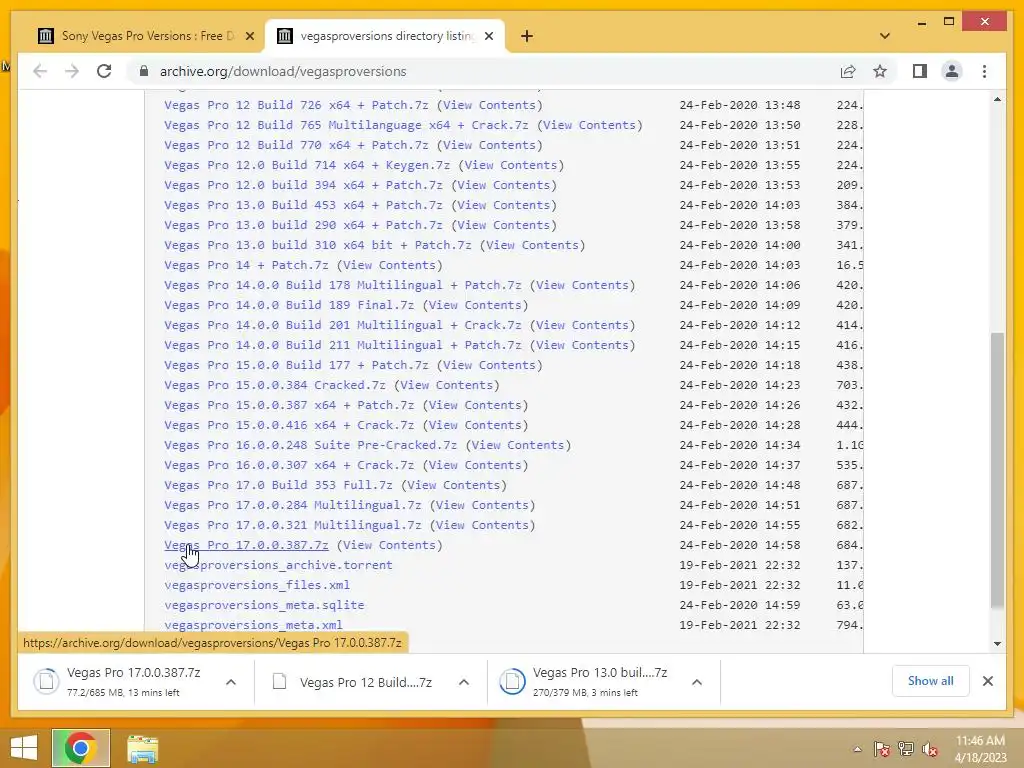Close the Sony Vegas Pro Versions tab
This screenshot has width=1024, height=768.
pos(249,36)
